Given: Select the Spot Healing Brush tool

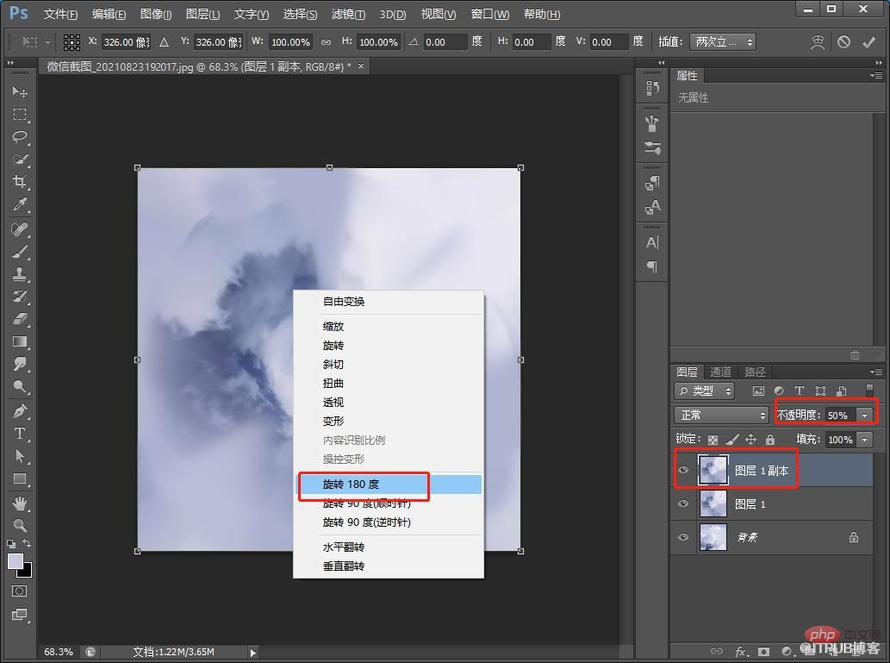Looking at the screenshot, I should [20, 230].
